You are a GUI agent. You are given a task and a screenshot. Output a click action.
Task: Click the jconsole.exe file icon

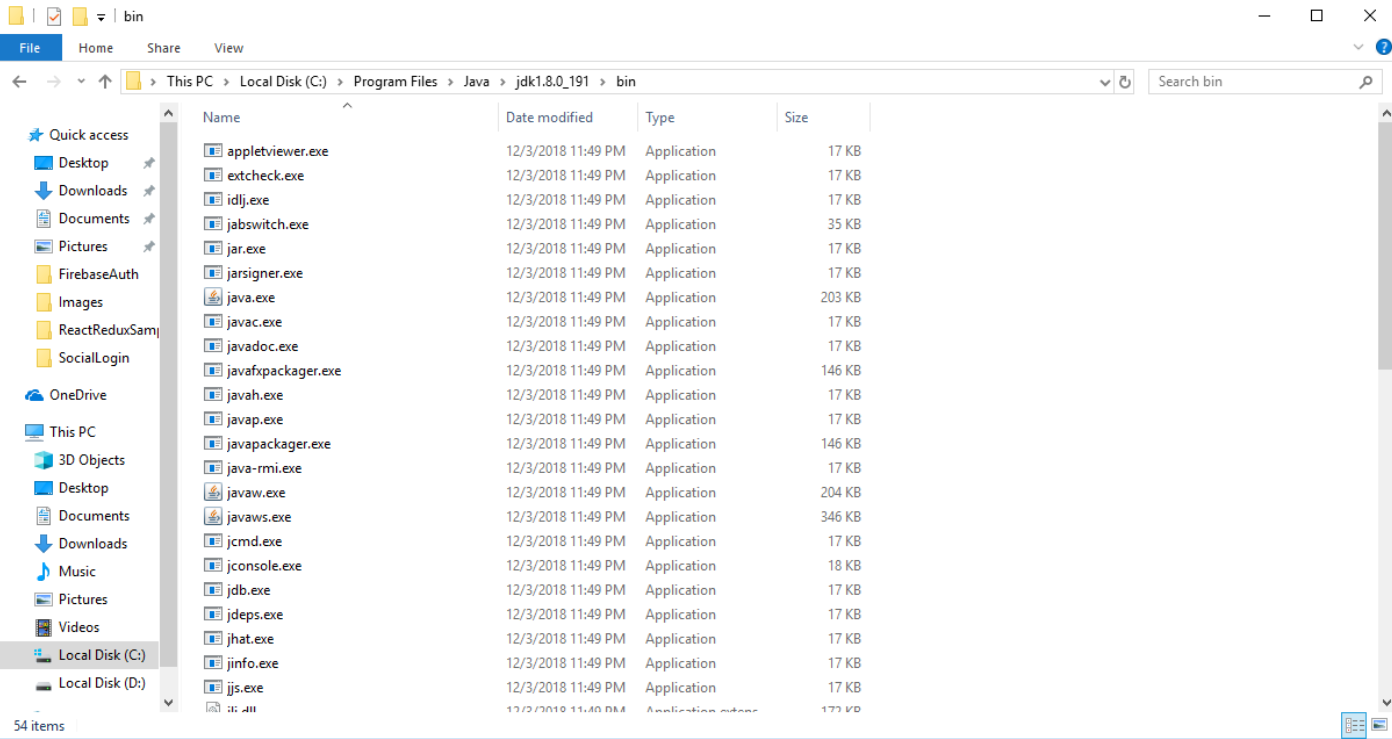212,566
